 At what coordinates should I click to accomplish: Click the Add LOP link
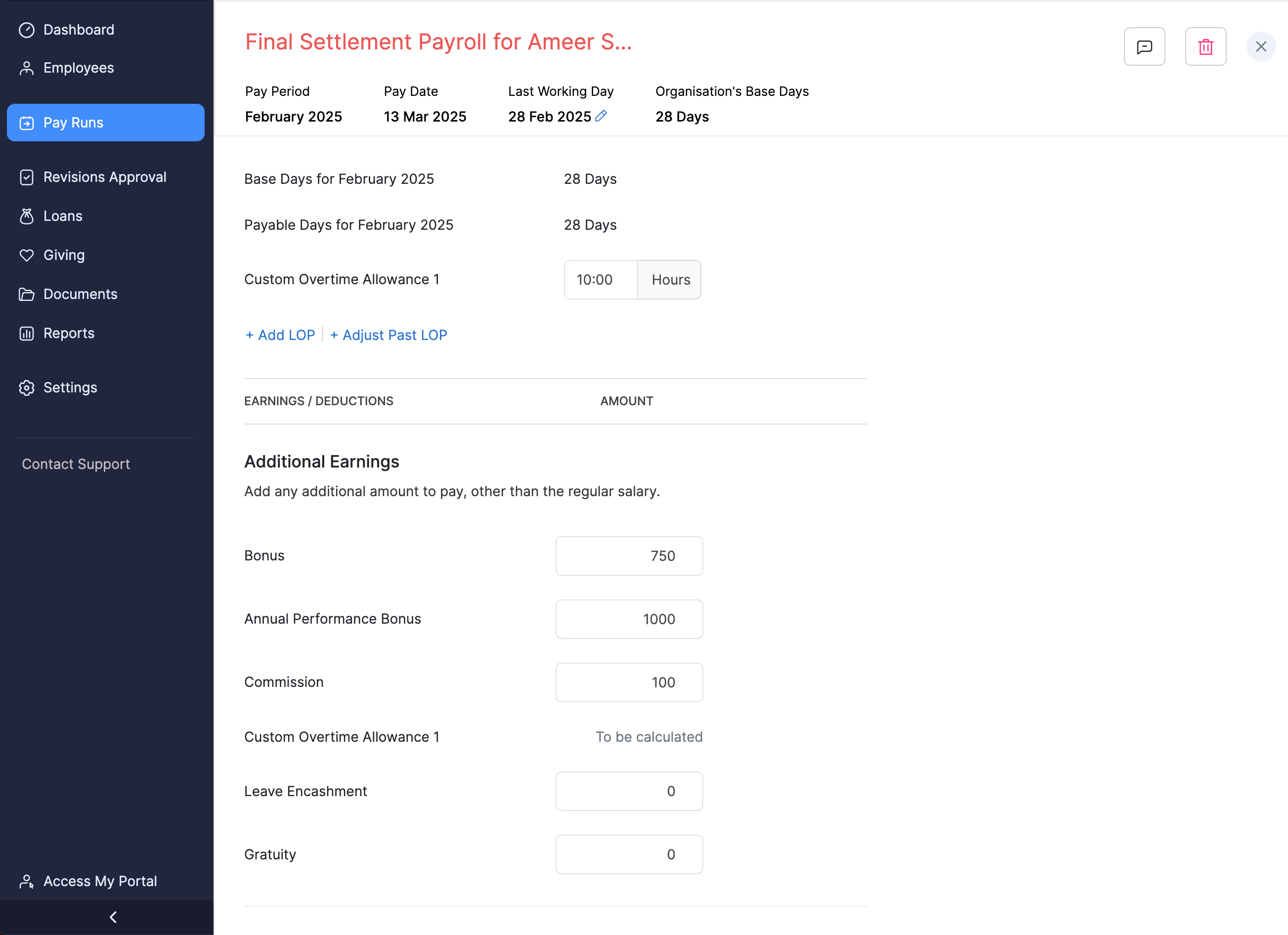[x=280, y=335]
